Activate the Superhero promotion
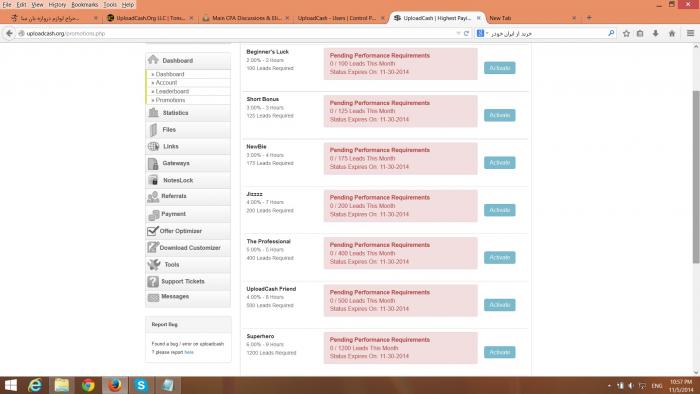700x394 pixels. point(500,352)
